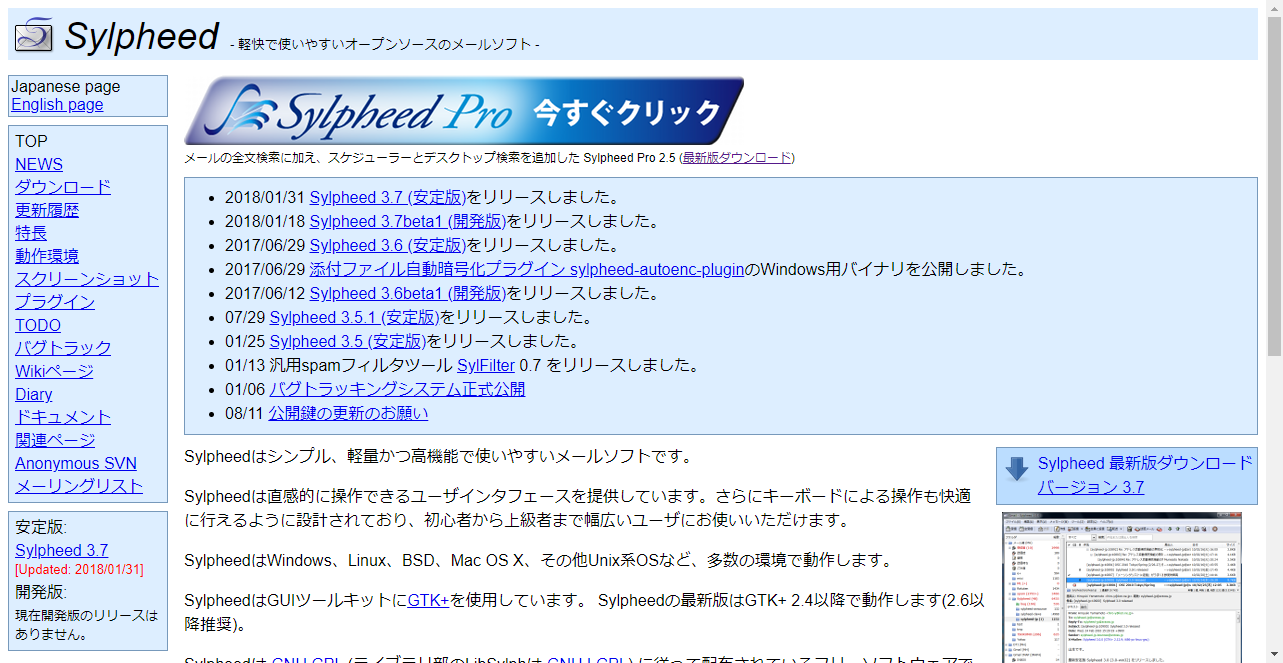Click the scroll-down arrow of the page scrollbar
This screenshot has height=663, width=1283.
[x=1273, y=654]
